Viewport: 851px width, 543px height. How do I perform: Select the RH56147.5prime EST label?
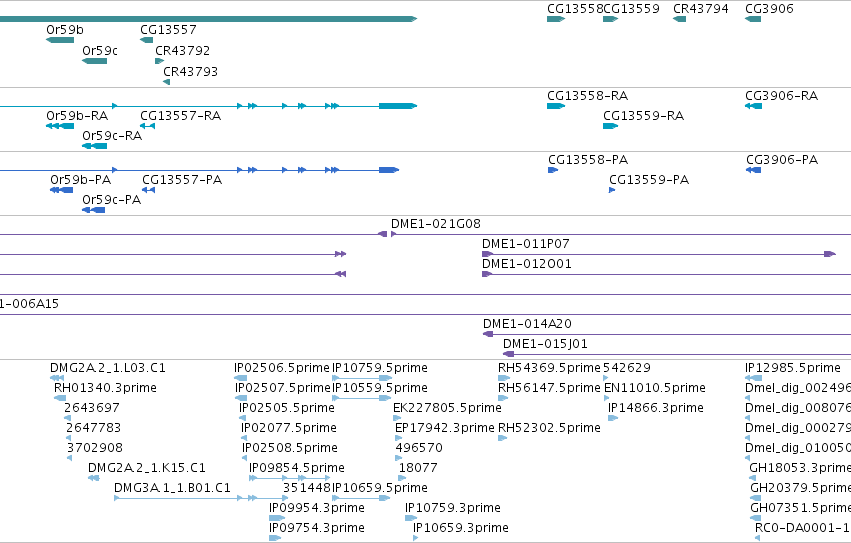click(549, 388)
